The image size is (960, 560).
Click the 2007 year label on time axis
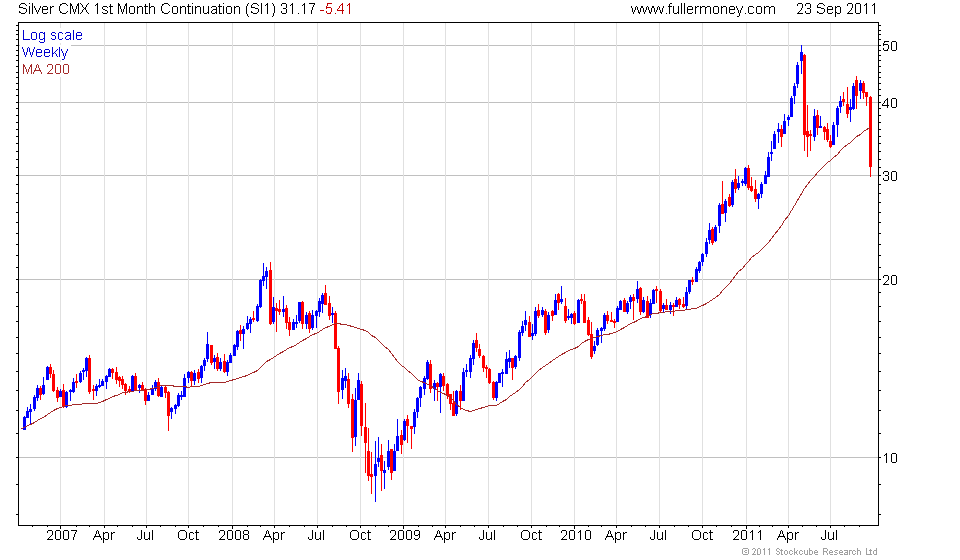[x=62, y=536]
